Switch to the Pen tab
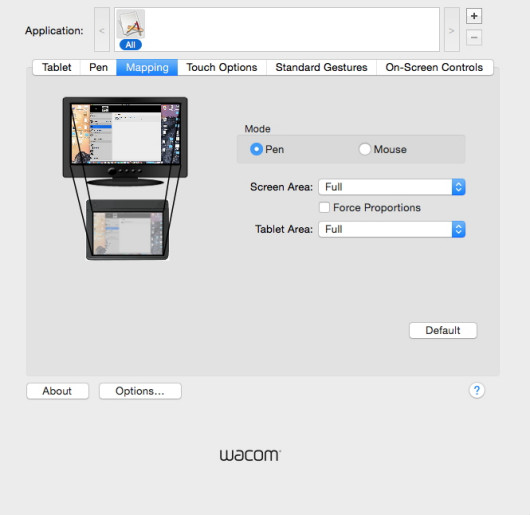 [98, 67]
